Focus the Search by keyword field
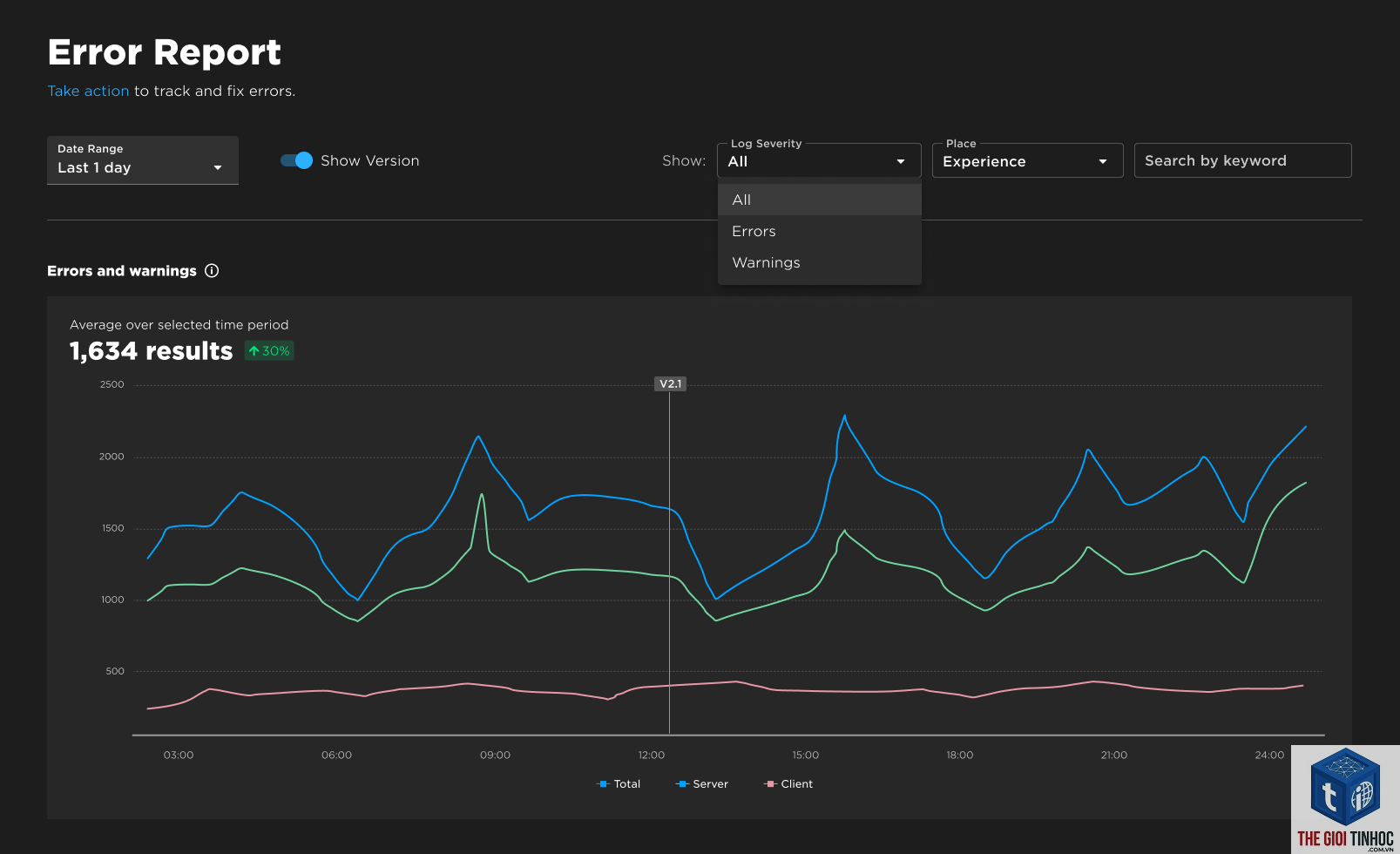 (1242, 160)
